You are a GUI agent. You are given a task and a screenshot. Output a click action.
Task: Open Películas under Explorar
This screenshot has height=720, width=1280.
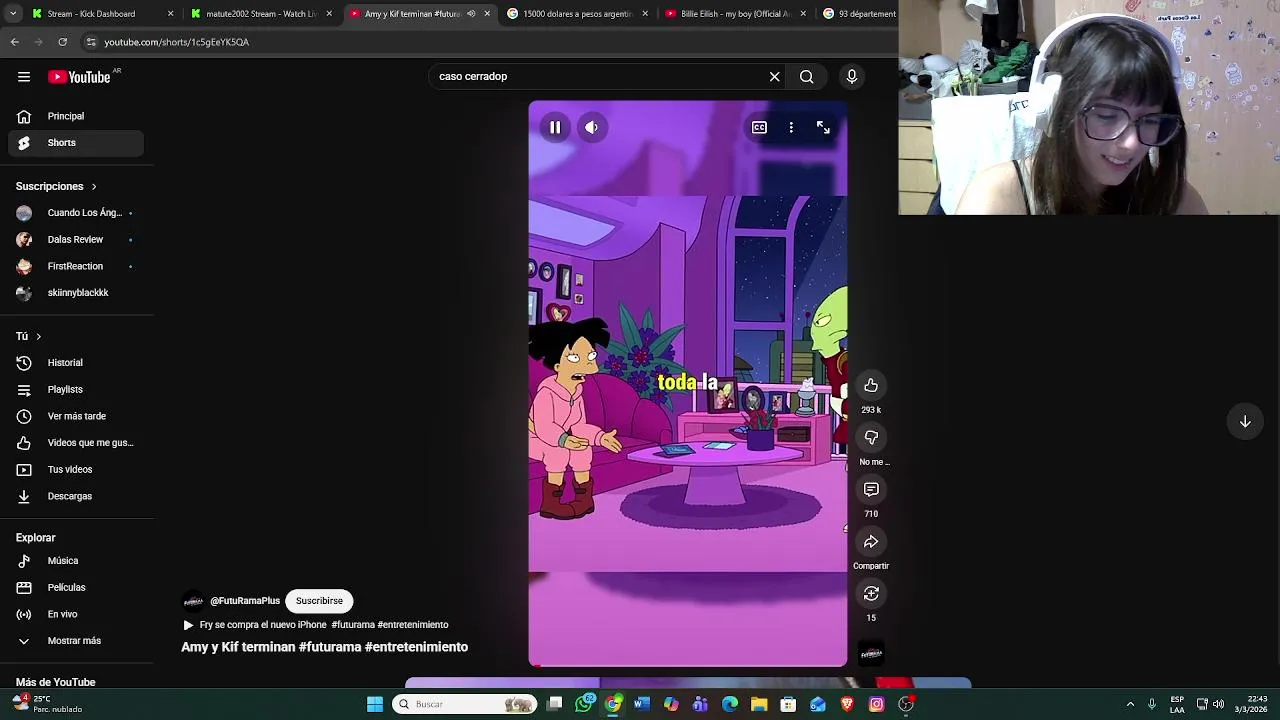76,588
